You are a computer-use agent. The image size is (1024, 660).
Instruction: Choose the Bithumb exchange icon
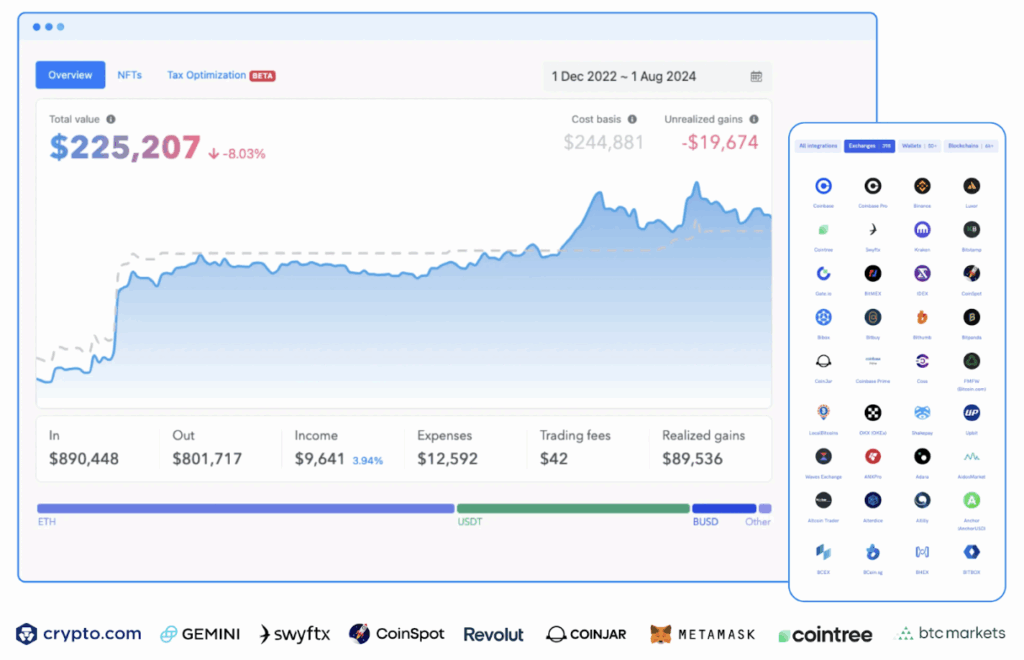(922, 317)
